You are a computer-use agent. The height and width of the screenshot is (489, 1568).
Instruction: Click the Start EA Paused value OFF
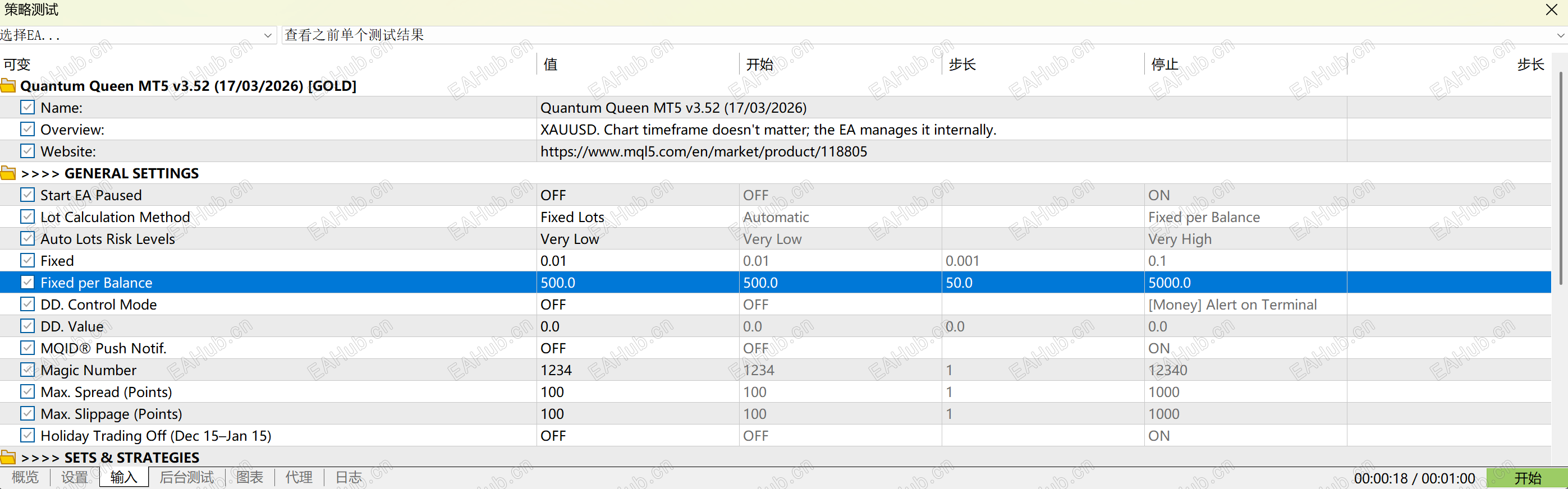[x=638, y=195]
